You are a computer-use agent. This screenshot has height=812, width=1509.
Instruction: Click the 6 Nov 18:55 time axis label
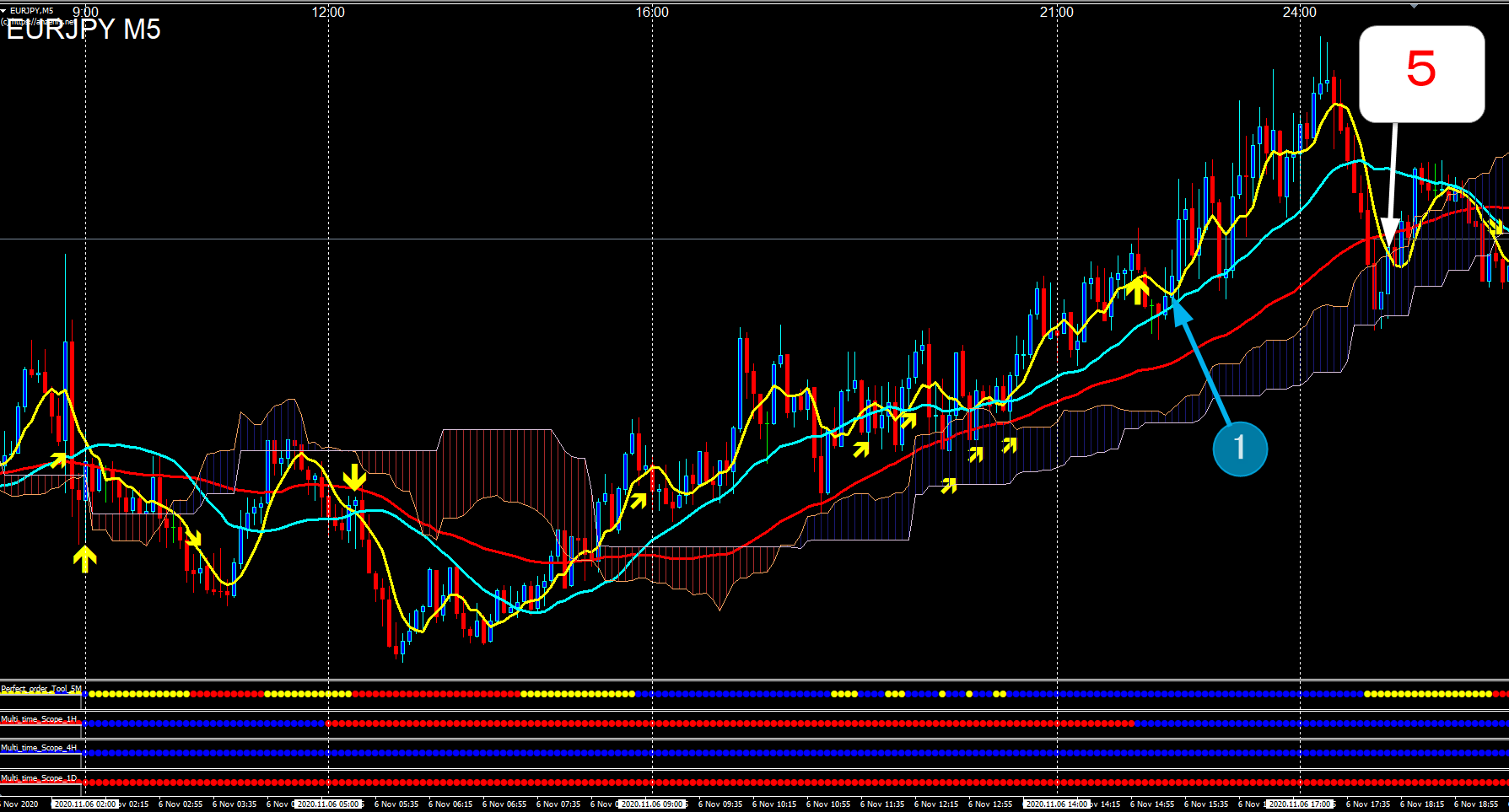tap(1476, 804)
